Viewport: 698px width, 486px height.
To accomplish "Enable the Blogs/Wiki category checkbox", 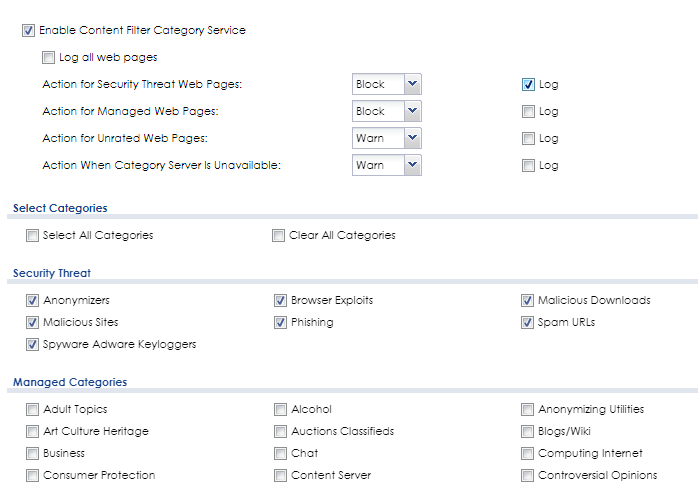I will (x=528, y=432).
